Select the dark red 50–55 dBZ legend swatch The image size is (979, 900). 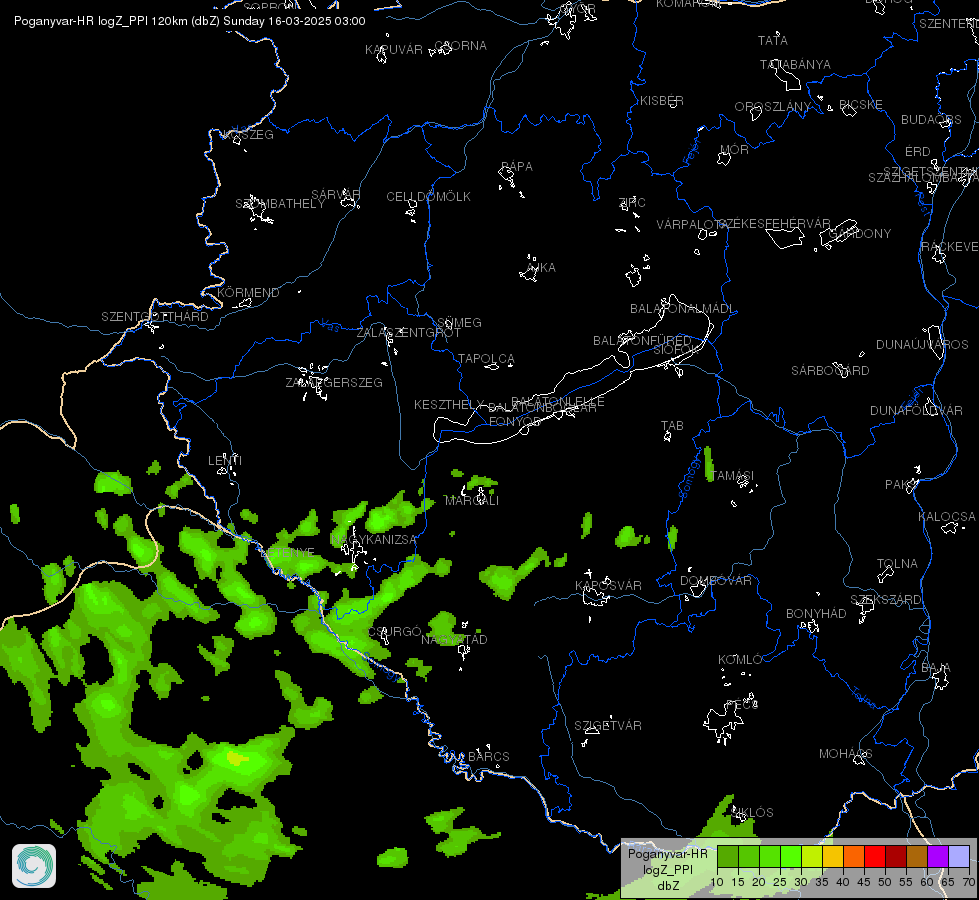(x=895, y=857)
